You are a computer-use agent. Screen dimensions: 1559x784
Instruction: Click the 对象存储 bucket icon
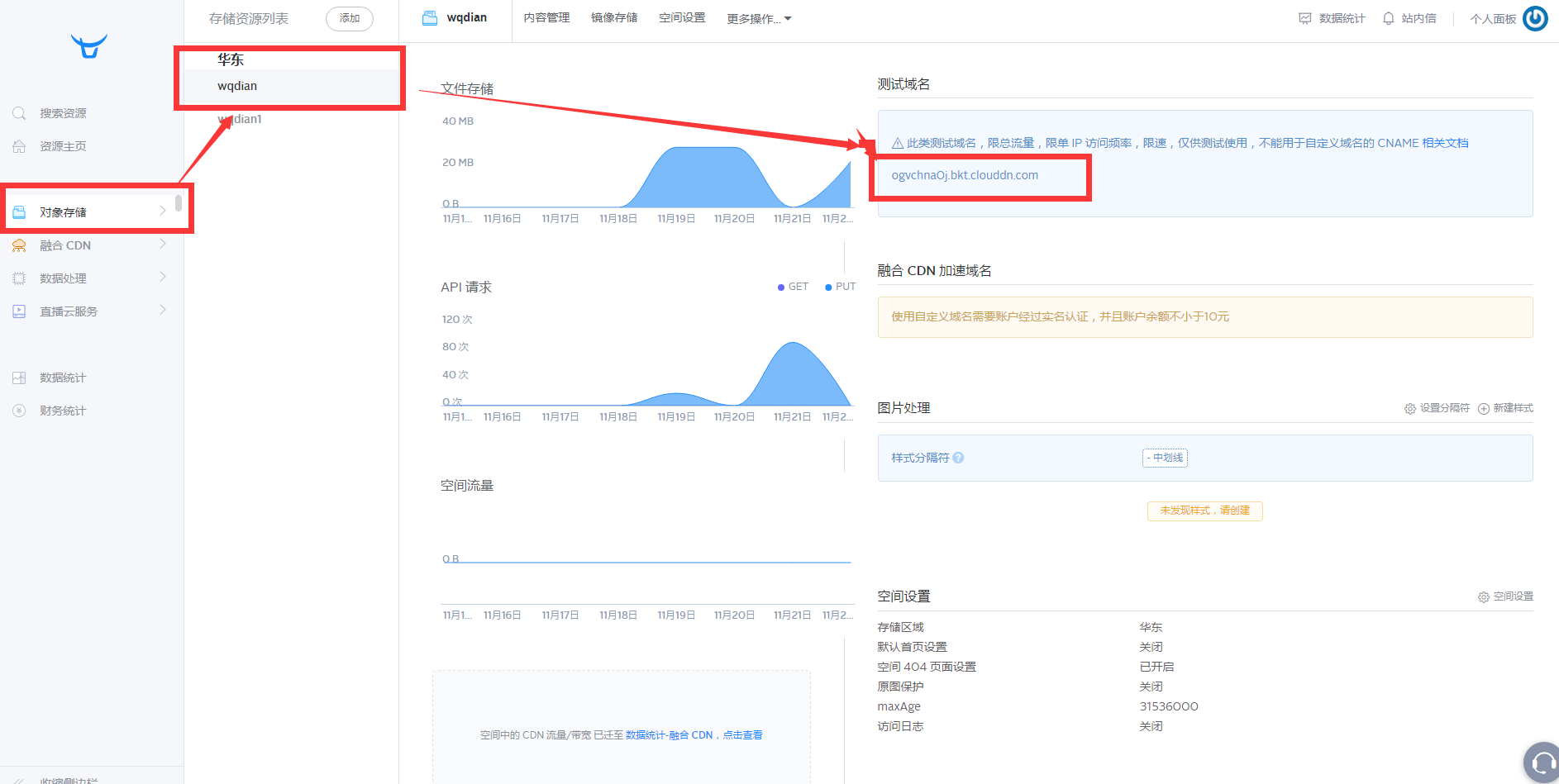tap(19, 211)
